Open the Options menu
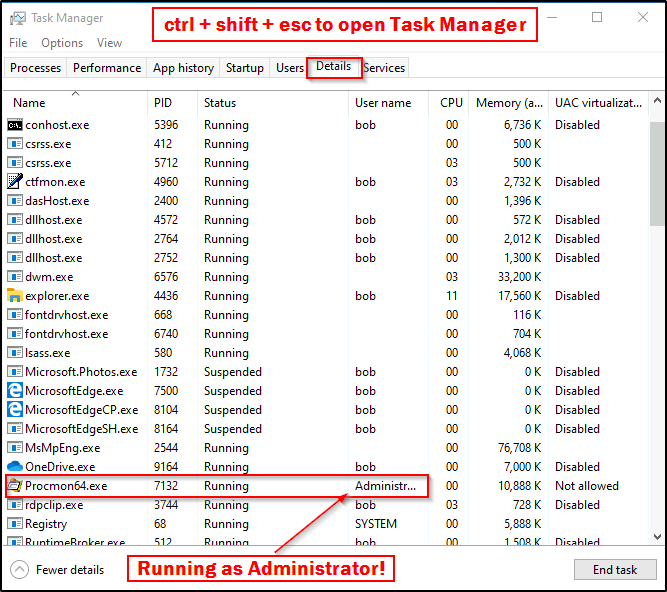The height and width of the screenshot is (592, 667). 62,43
